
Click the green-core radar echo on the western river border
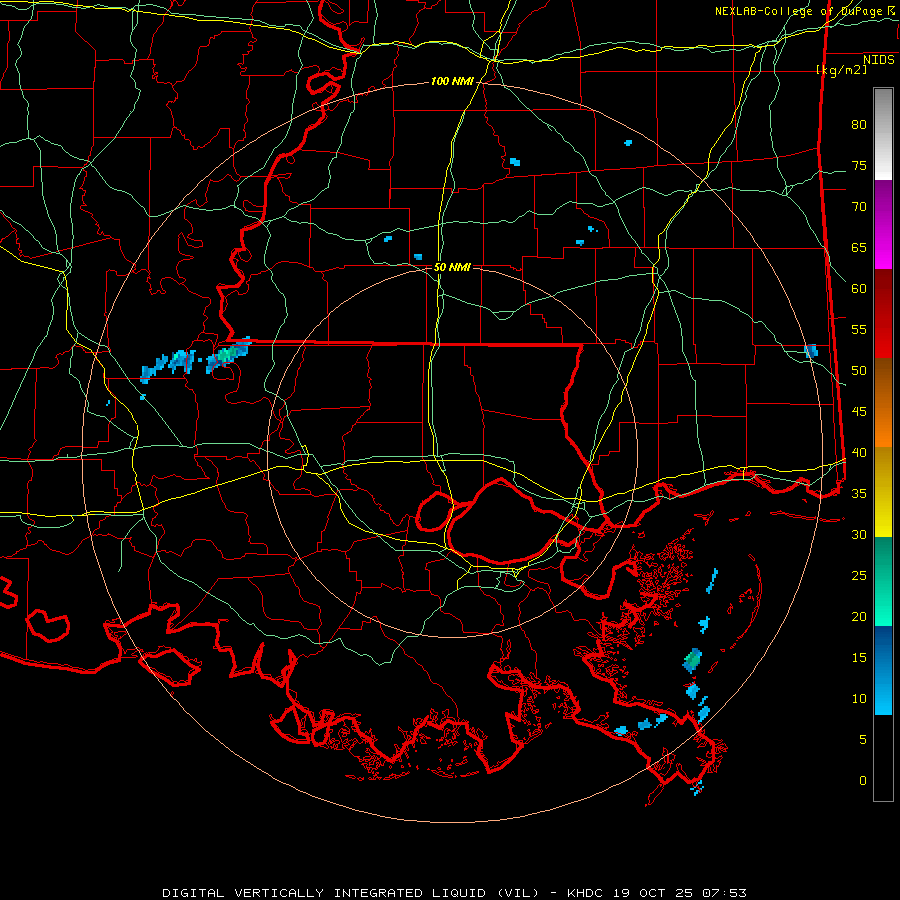point(228,354)
